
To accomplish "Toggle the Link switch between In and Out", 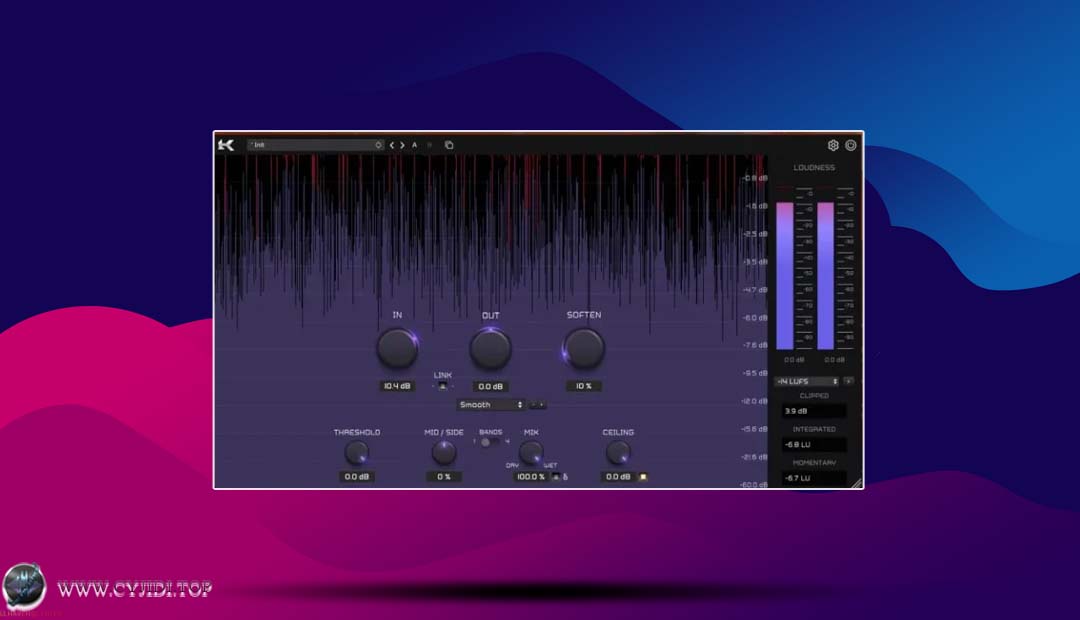I will 442,386.
